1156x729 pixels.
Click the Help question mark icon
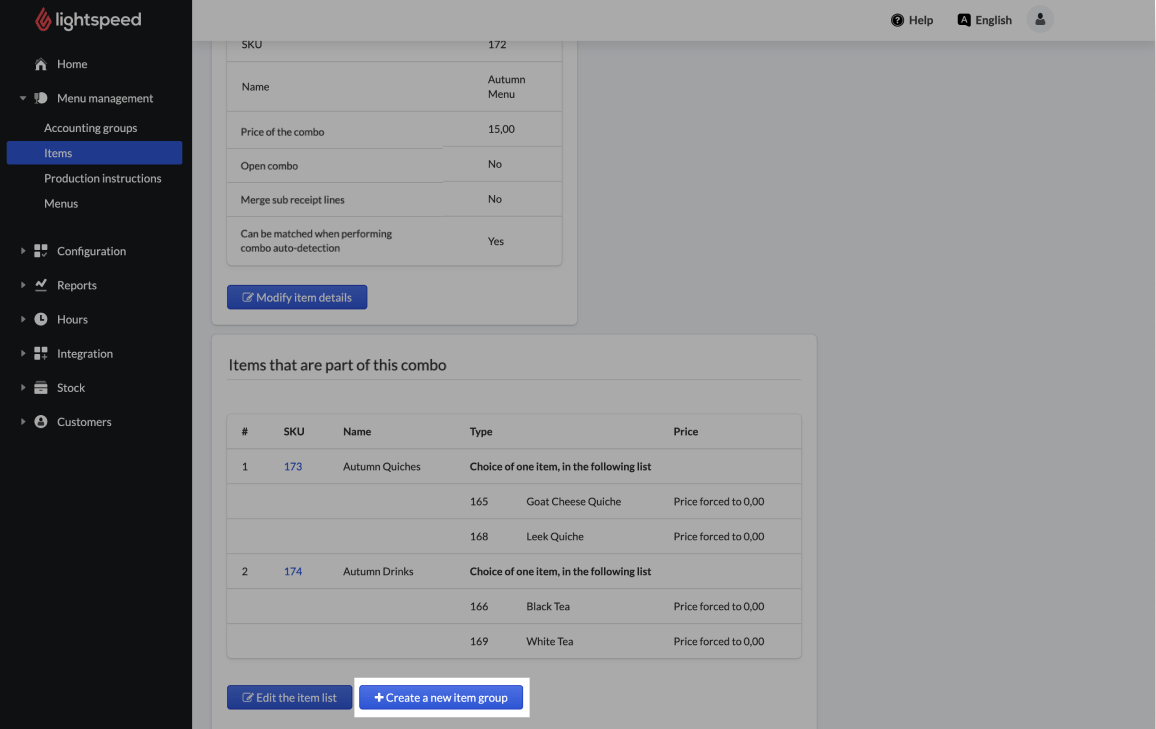(897, 20)
